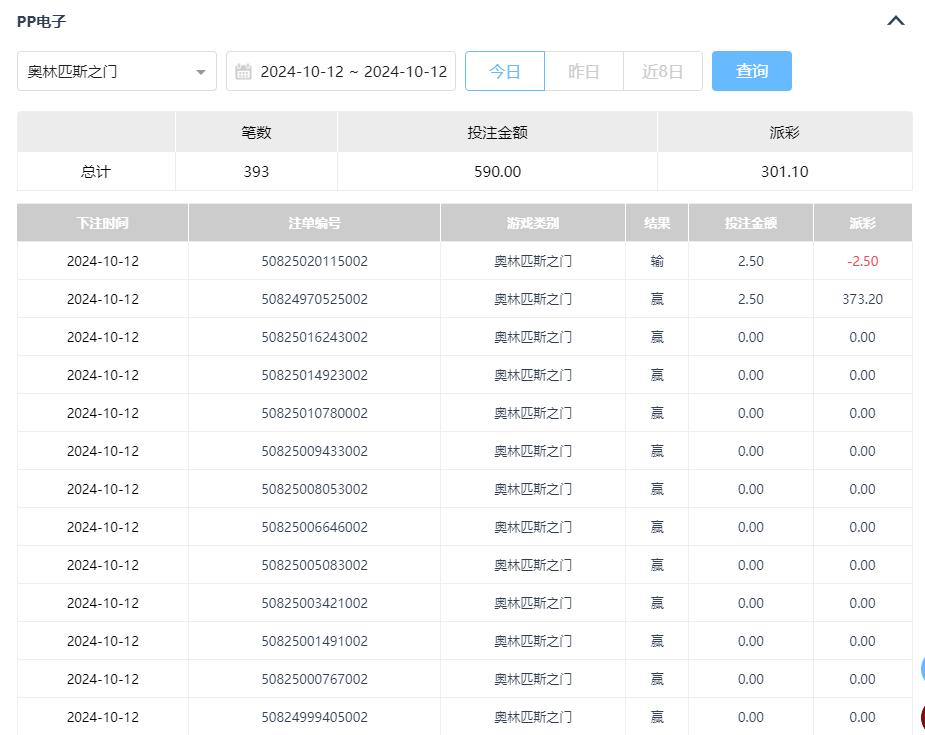Click the 游戏类别 column header
This screenshot has width=925, height=735.
click(533, 223)
